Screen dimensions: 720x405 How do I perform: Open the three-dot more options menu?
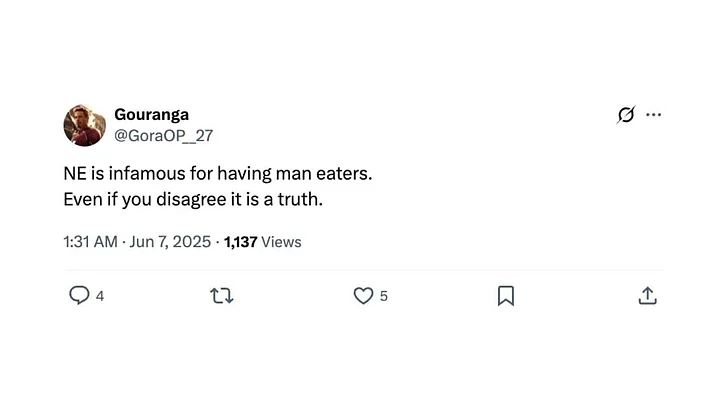click(x=654, y=115)
